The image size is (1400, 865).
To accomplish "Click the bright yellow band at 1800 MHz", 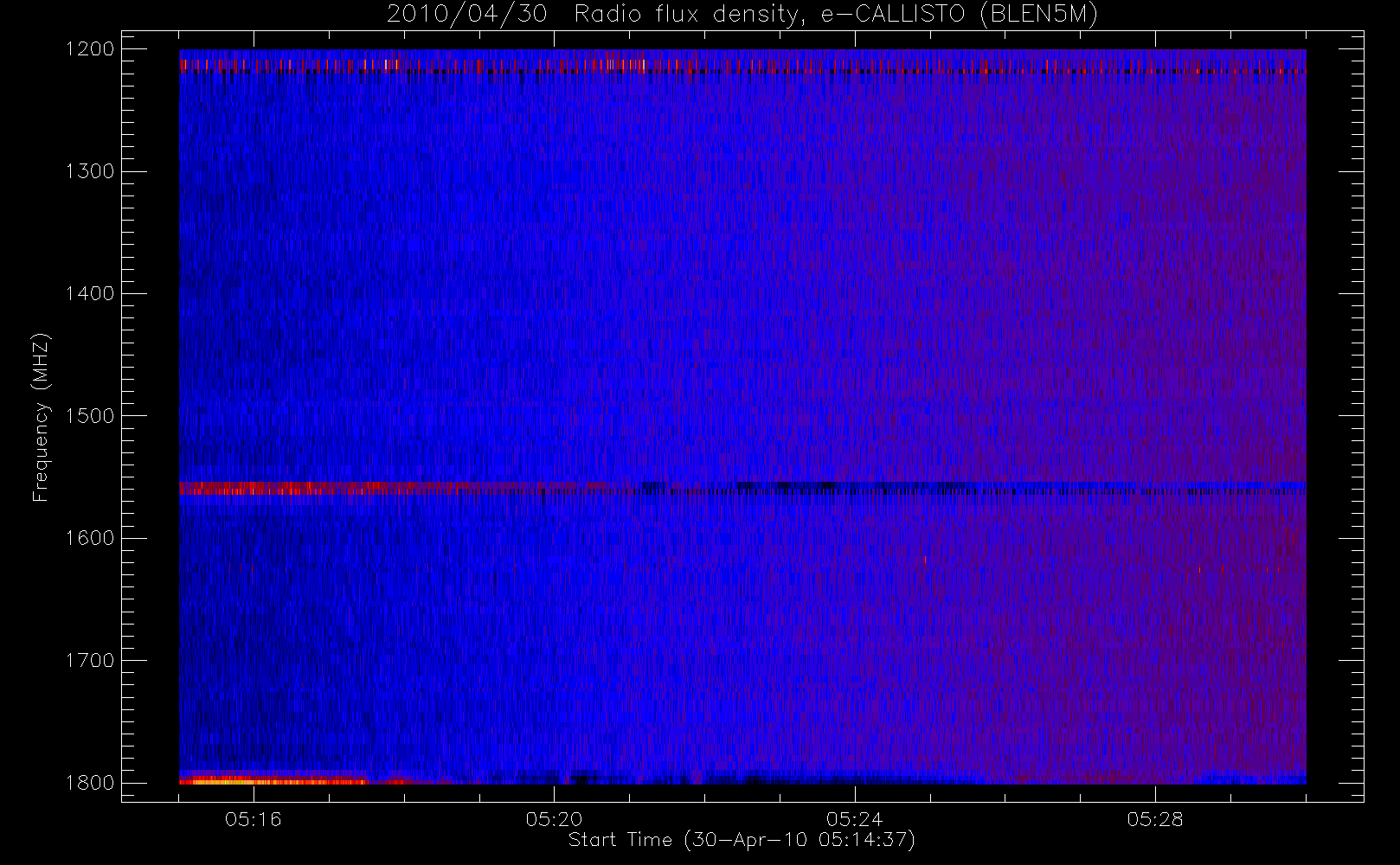I will (273, 781).
